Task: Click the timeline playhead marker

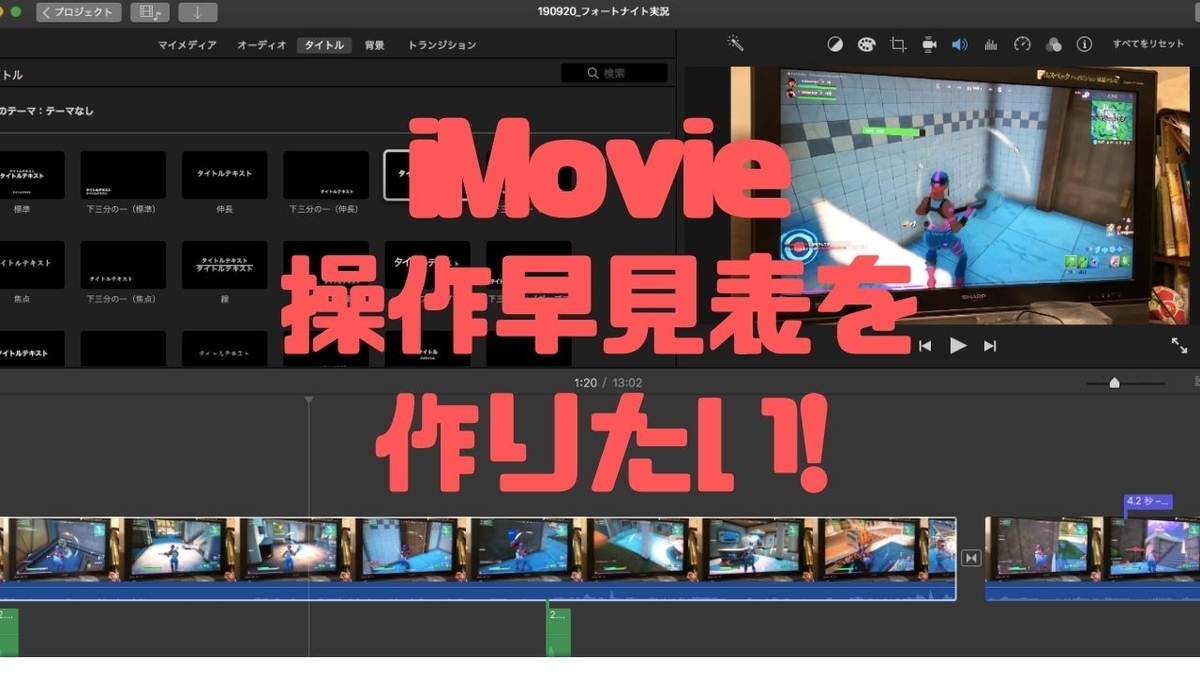Action: click(308, 401)
